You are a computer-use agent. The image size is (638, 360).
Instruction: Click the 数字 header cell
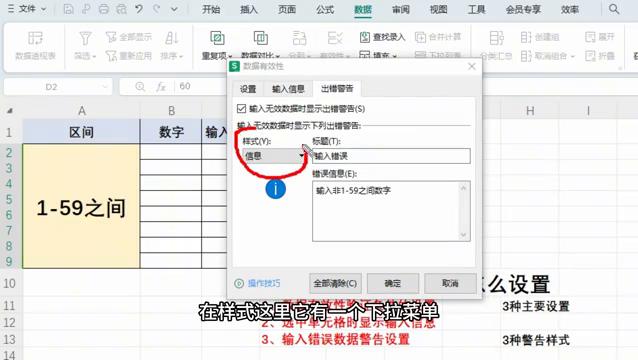click(x=171, y=132)
